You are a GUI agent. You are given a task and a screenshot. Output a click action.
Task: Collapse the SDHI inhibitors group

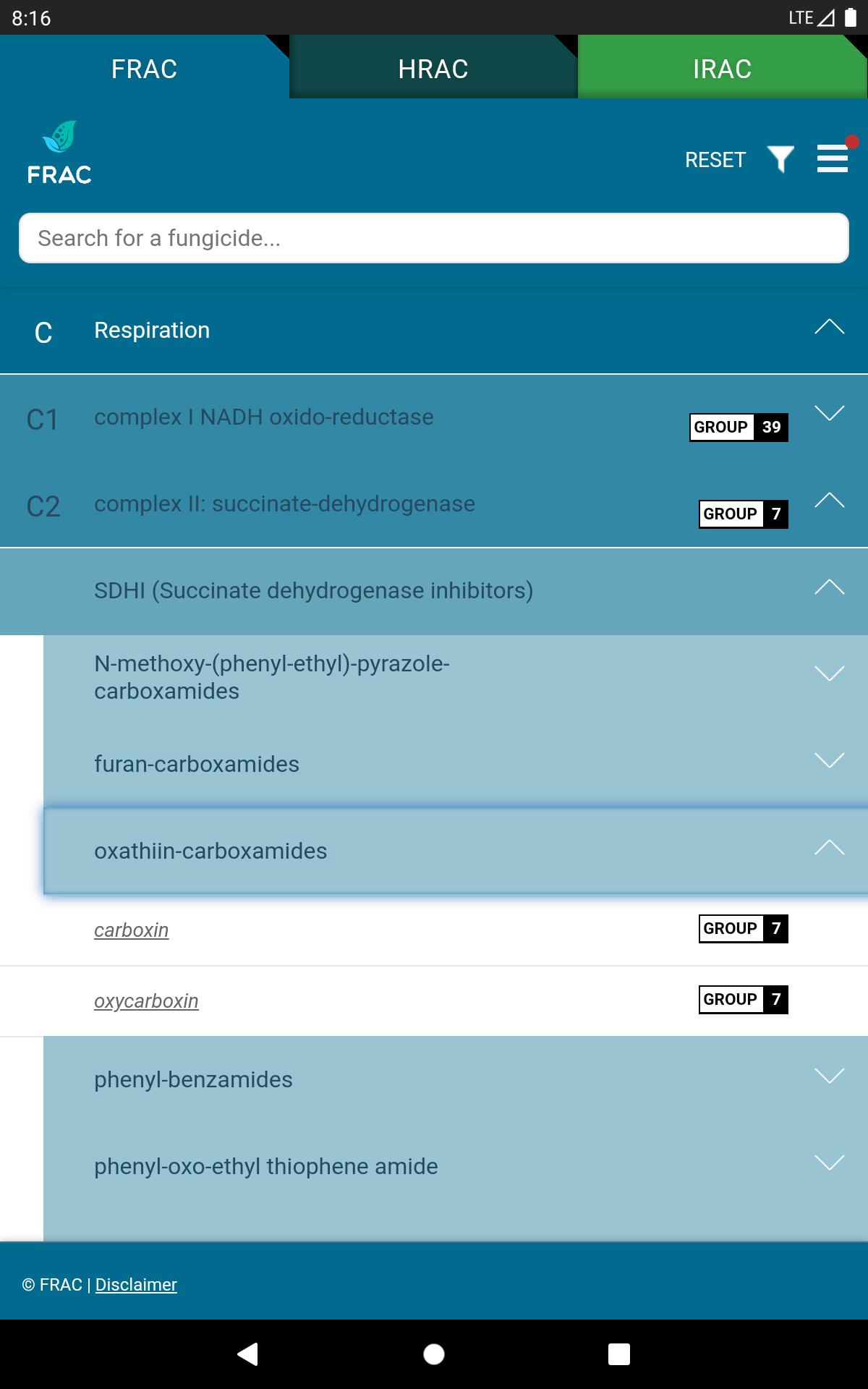click(434, 592)
